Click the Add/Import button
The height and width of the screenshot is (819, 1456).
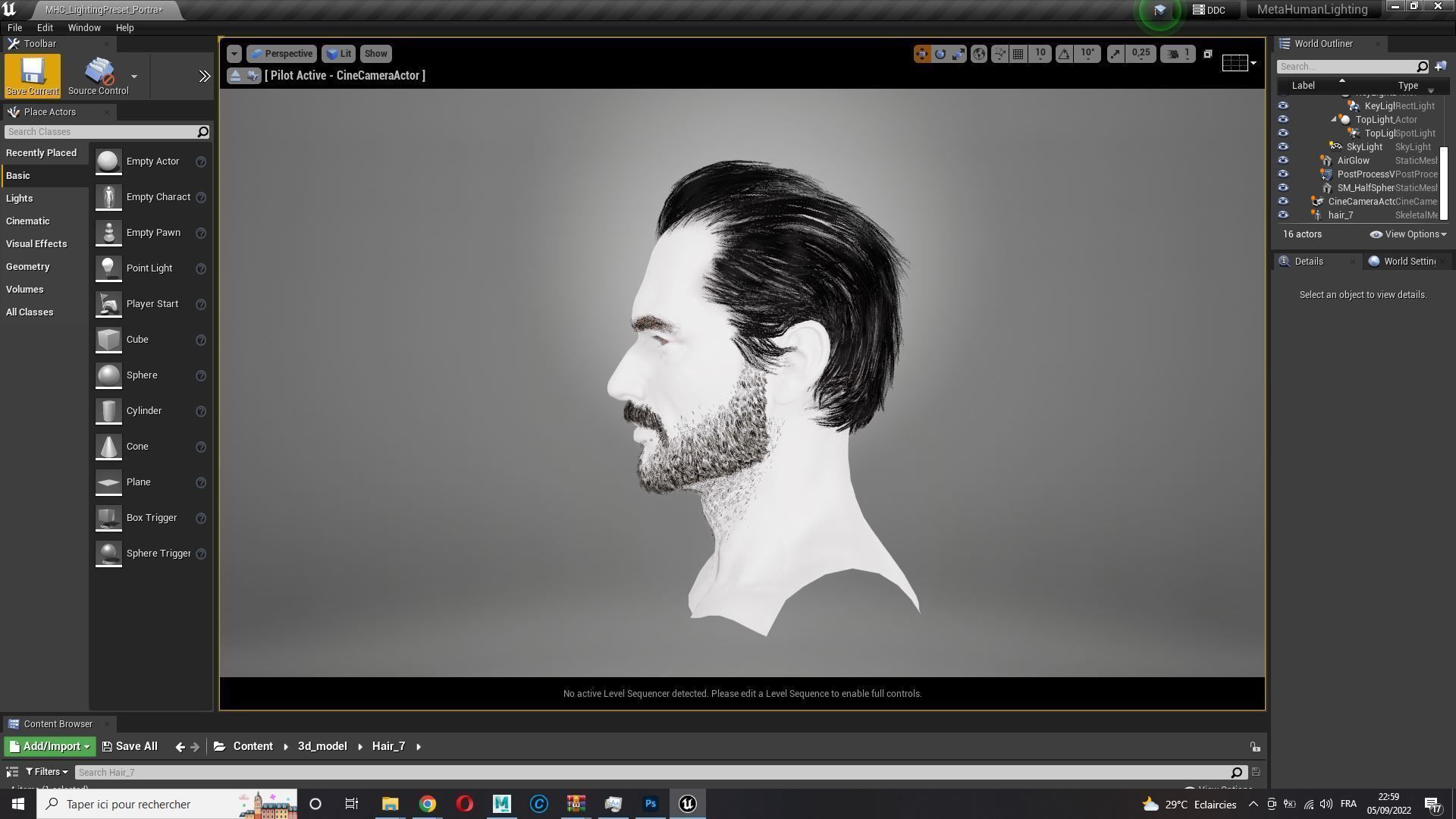pos(50,747)
